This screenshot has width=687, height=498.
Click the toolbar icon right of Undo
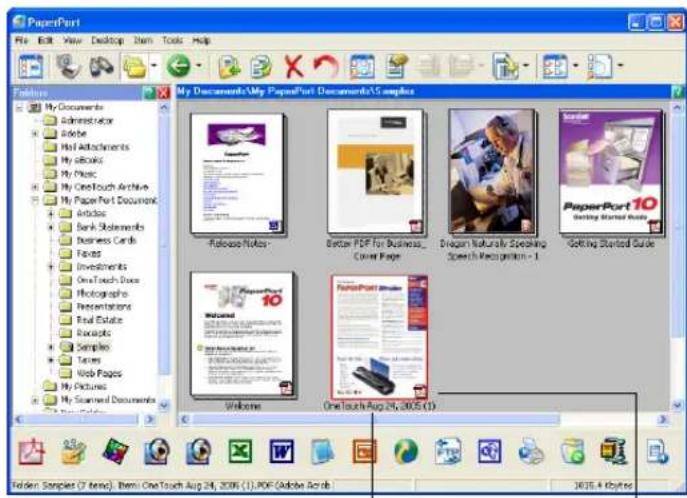(362, 67)
